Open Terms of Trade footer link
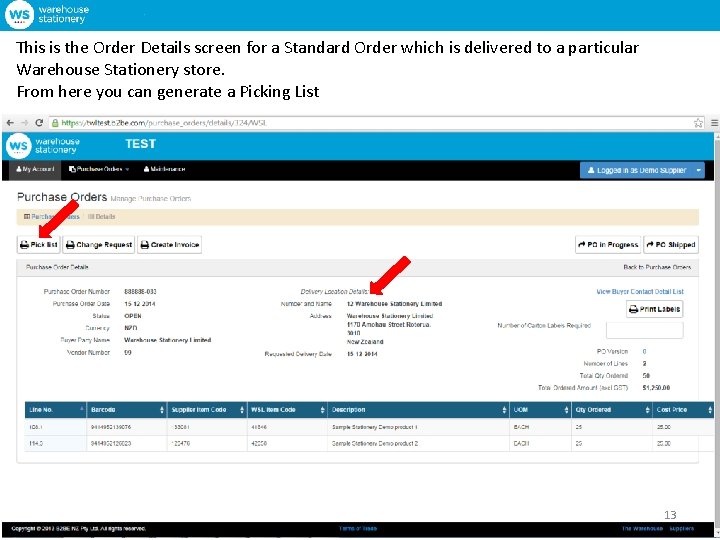720x540 pixels. point(358,529)
